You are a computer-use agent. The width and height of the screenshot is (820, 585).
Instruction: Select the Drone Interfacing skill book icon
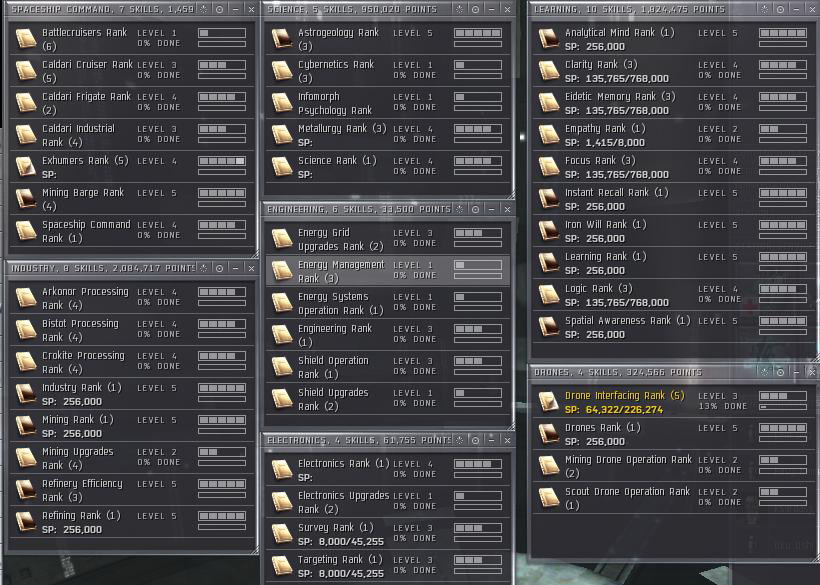click(549, 402)
